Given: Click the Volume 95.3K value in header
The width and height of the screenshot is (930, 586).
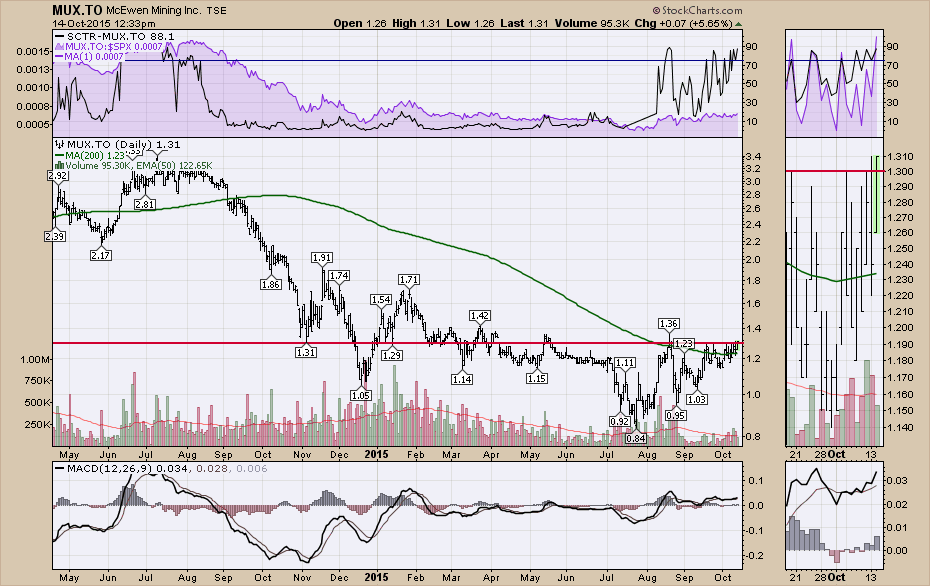Looking at the screenshot, I should [x=592, y=23].
